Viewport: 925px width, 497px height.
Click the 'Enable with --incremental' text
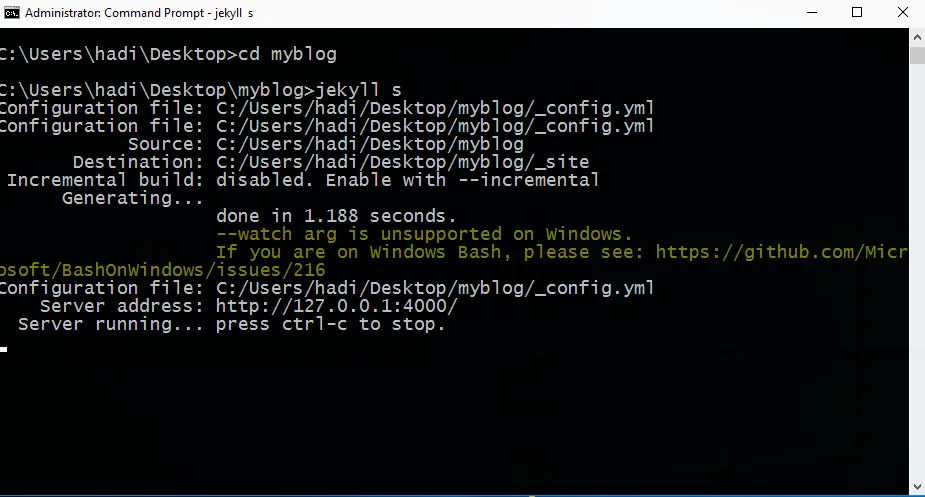(x=462, y=180)
